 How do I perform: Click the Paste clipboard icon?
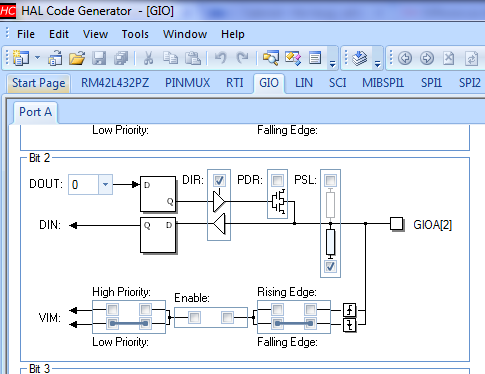193,58
